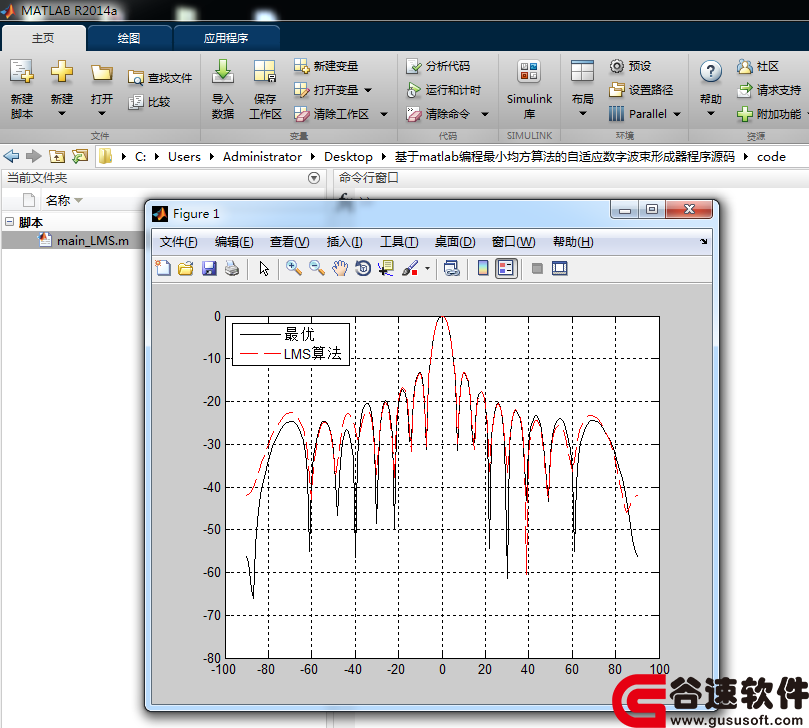
Task: Toggle the Brush/Select Data tool
Action: pos(410,268)
